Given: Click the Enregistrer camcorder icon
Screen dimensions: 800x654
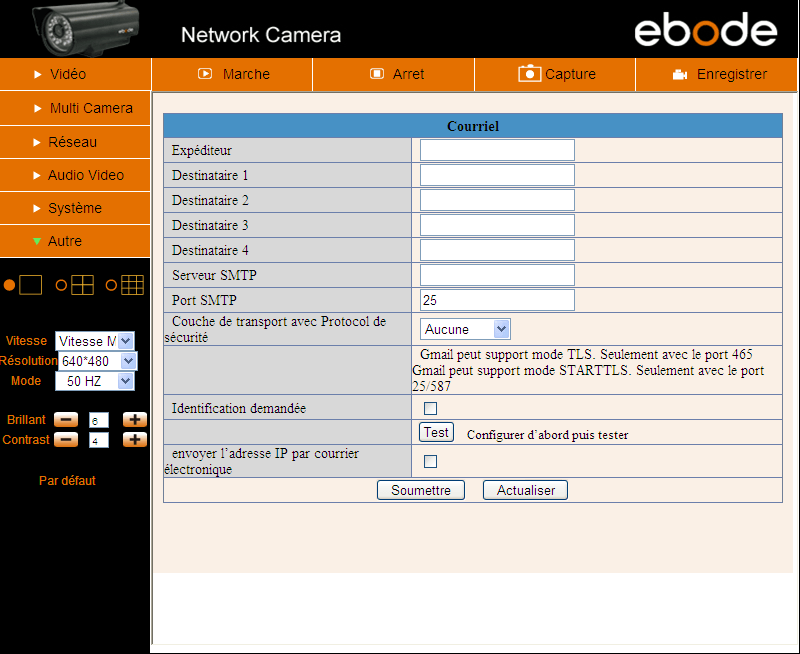Looking at the screenshot, I should (x=680, y=74).
